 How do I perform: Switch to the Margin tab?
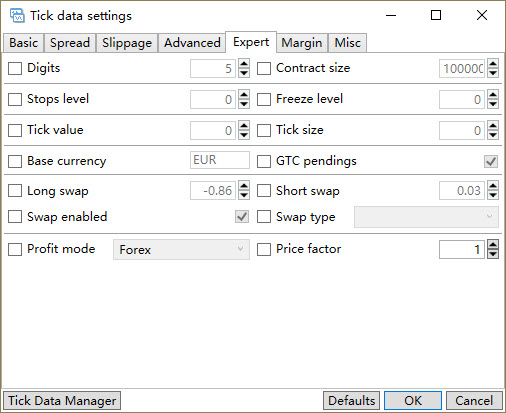point(302,43)
